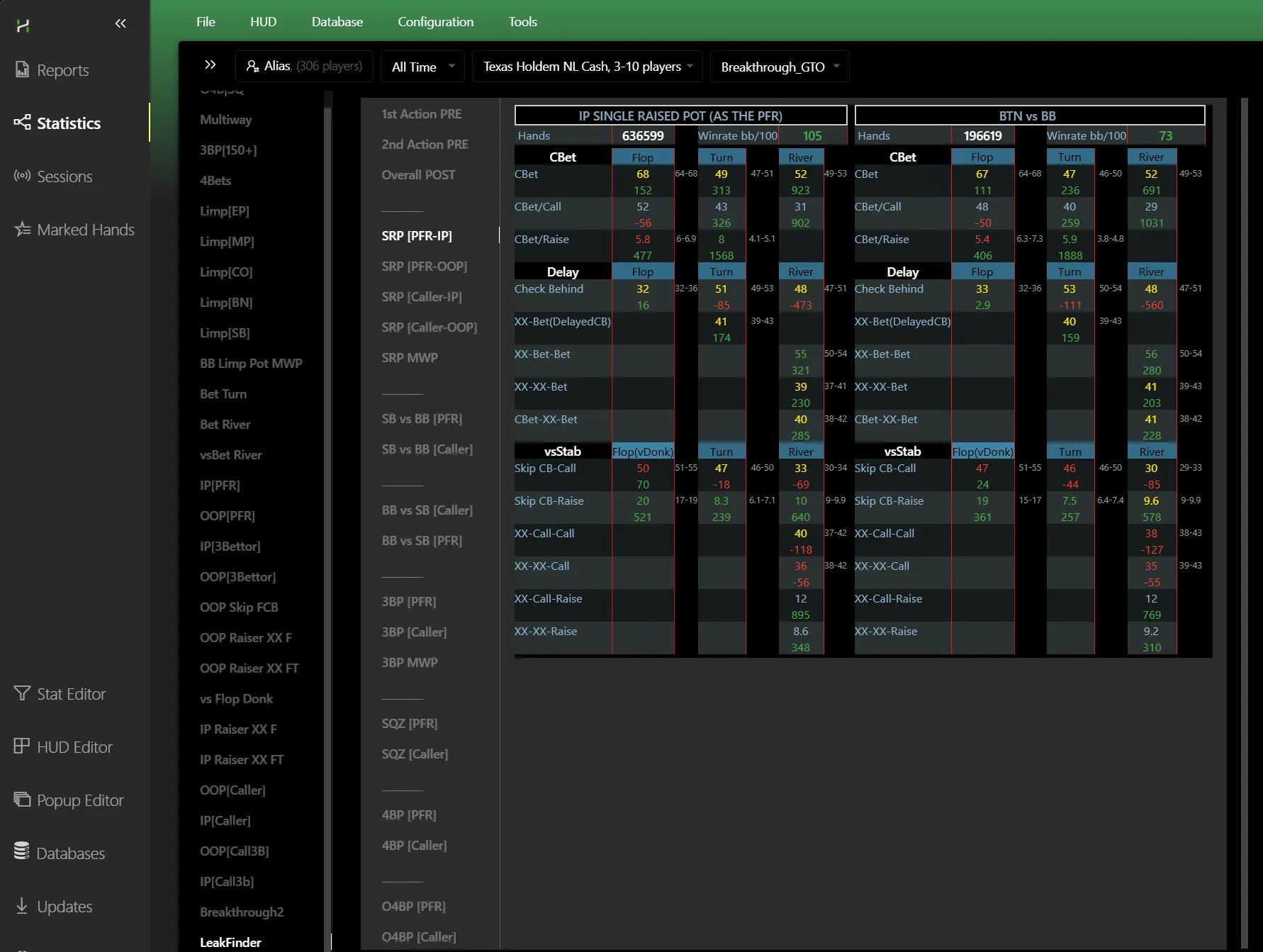The width and height of the screenshot is (1263, 952).
Task: Click the Alias player selector button
Action: tap(304, 67)
